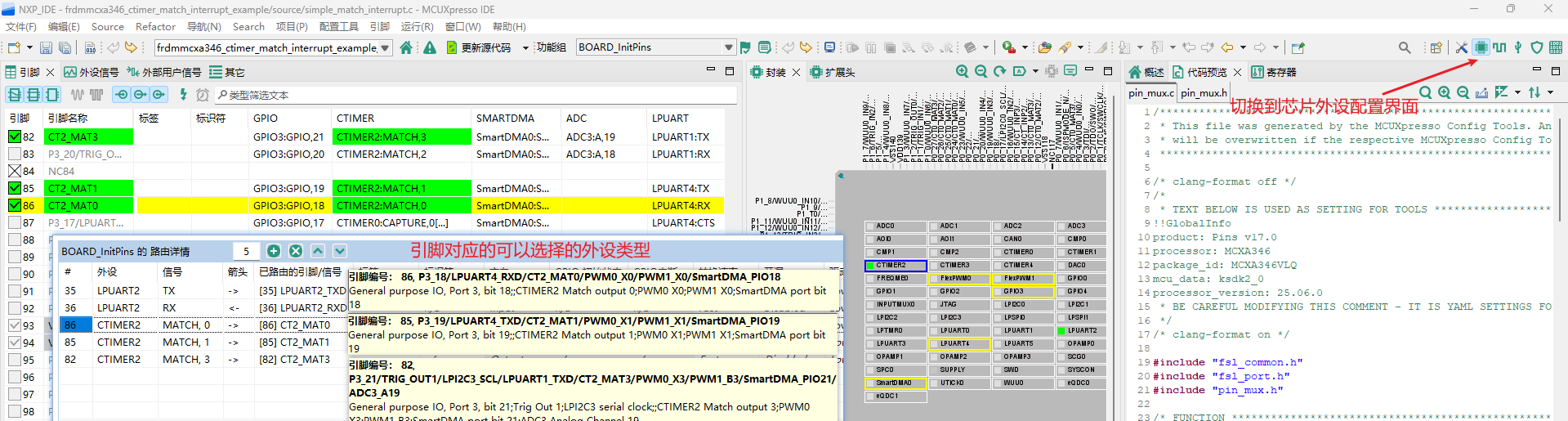The height and width of the screenshot is (421, 1568).
Task: Open the Clocks tool icon in toolbar
Action: click(1499, 47)
